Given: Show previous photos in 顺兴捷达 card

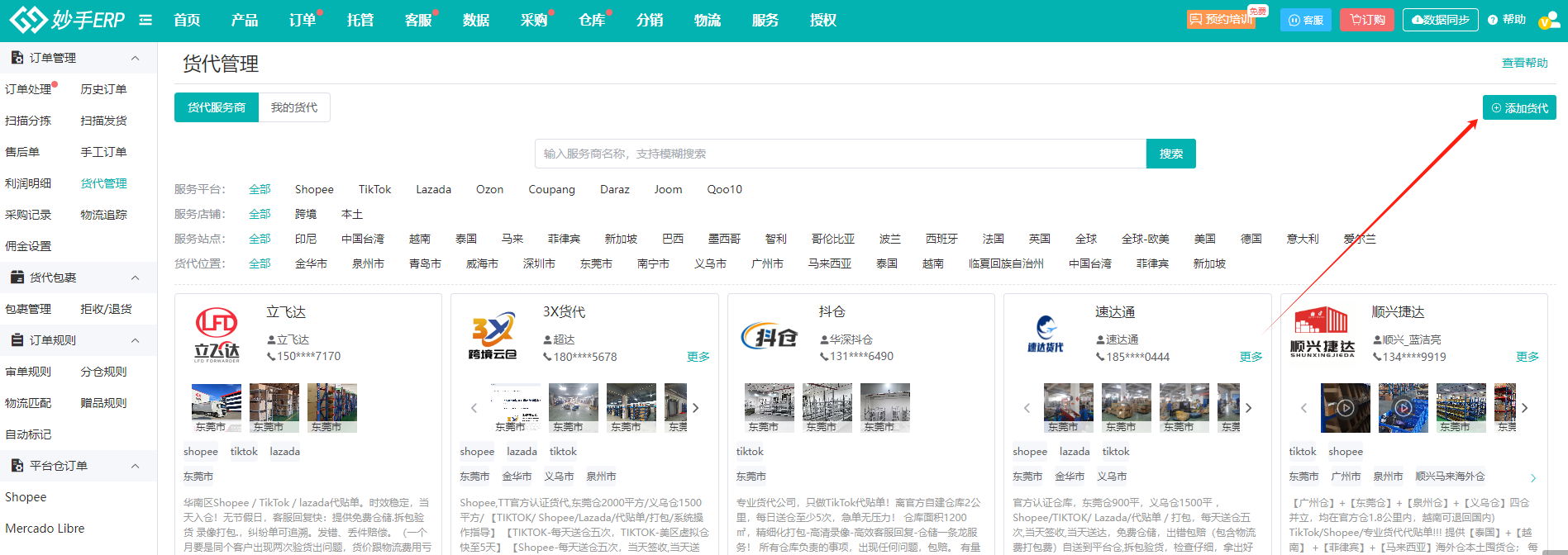Looking at the screenshot, I should pos(1303,408).
